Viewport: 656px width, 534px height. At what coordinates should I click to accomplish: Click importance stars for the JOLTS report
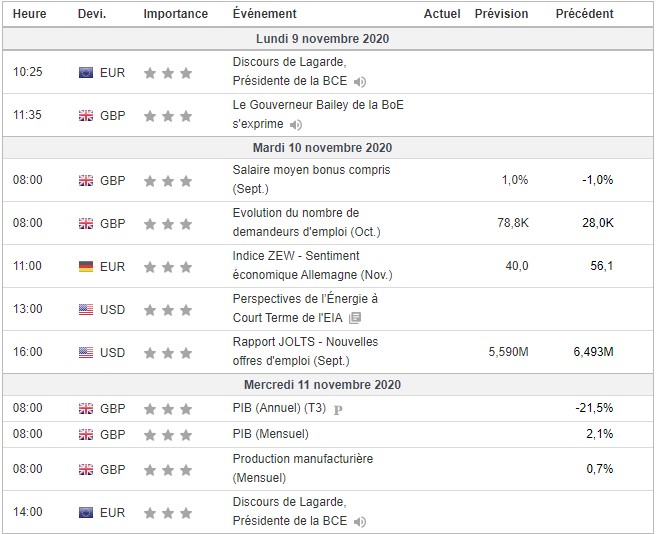click(x=167, y=352)
